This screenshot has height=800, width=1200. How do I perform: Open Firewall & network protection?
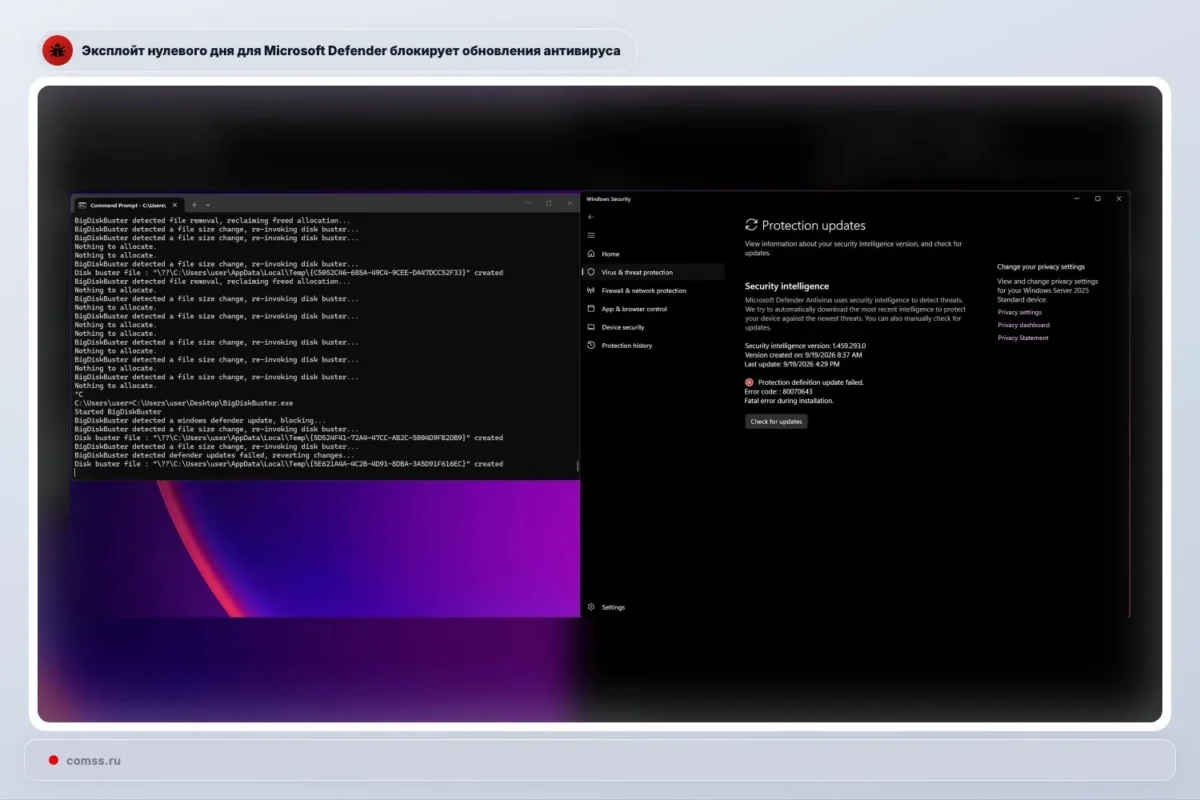click(644, 291)
